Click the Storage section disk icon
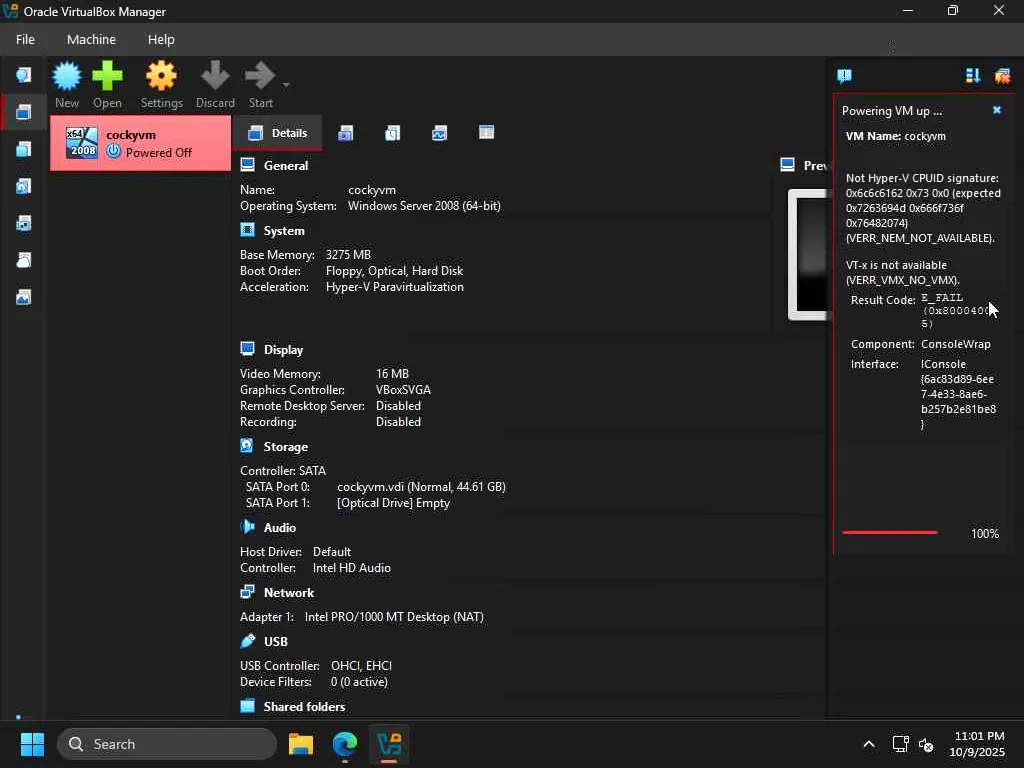 pyautogui.click(x=247, y=445)
